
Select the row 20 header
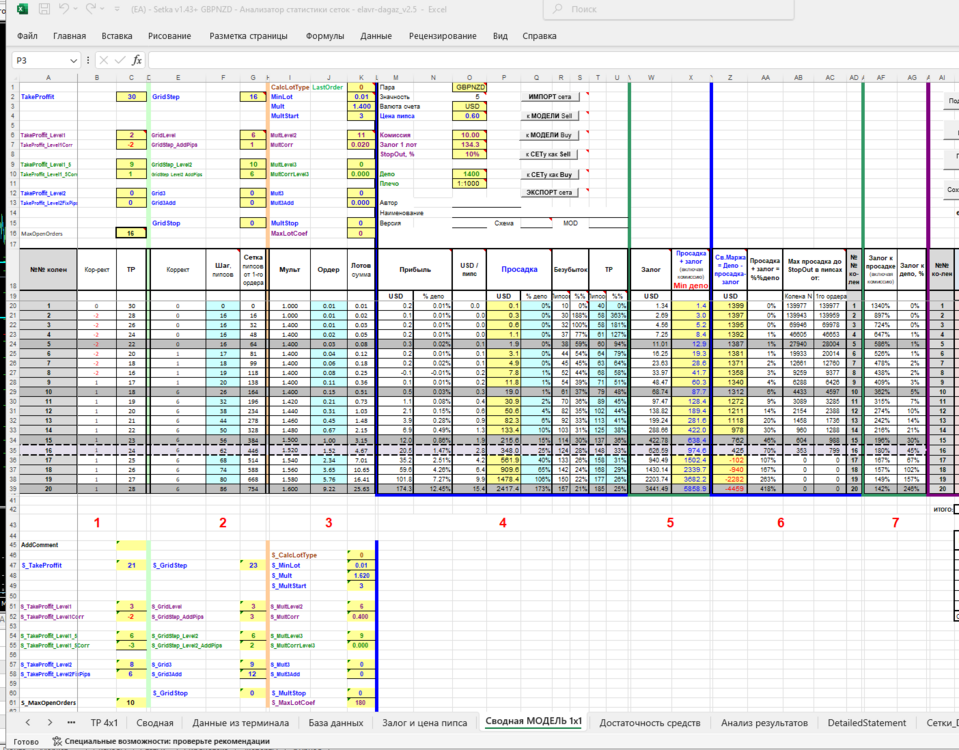pyautogui.click(x=13, y=306)
